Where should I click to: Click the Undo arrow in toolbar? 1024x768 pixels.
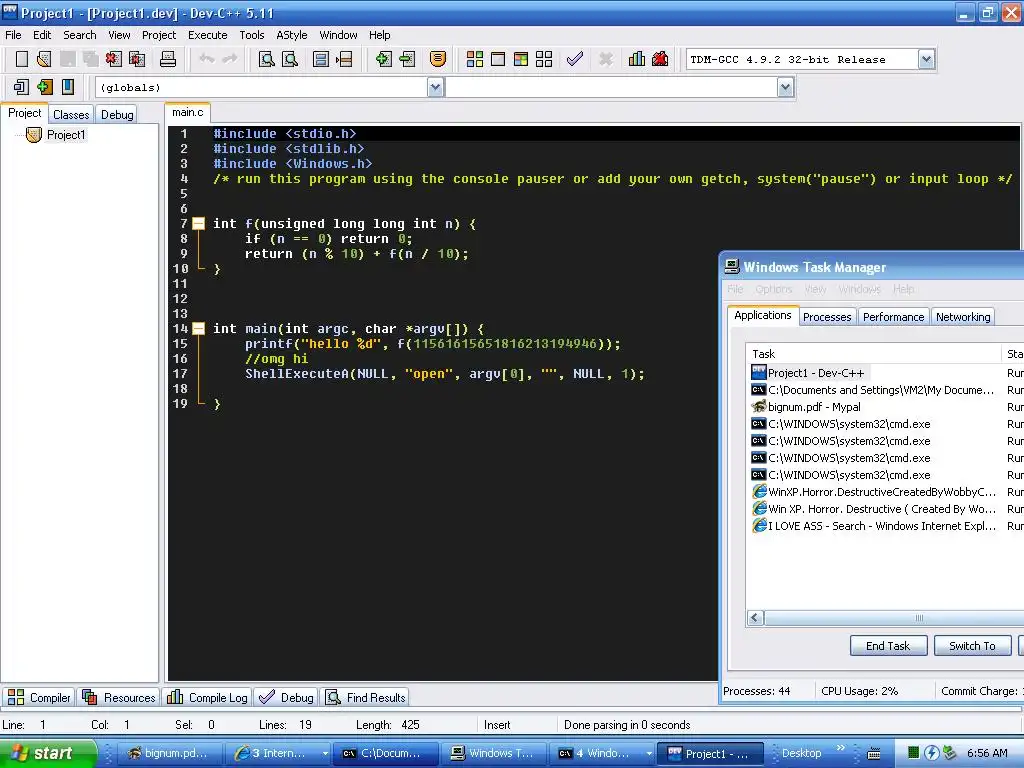coord(207,59)
